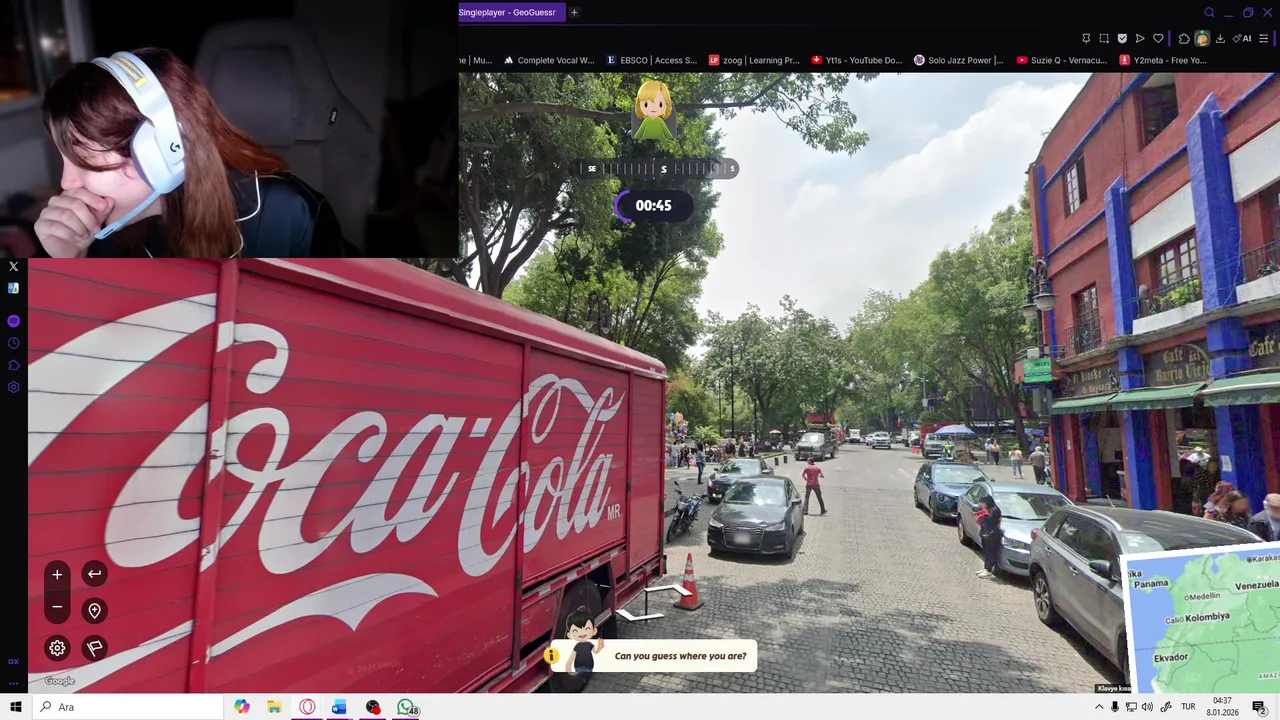
Task: Select the Singleplayer - GeoGuessr tab
Action: pyautogui.click(x=512, y=12)
